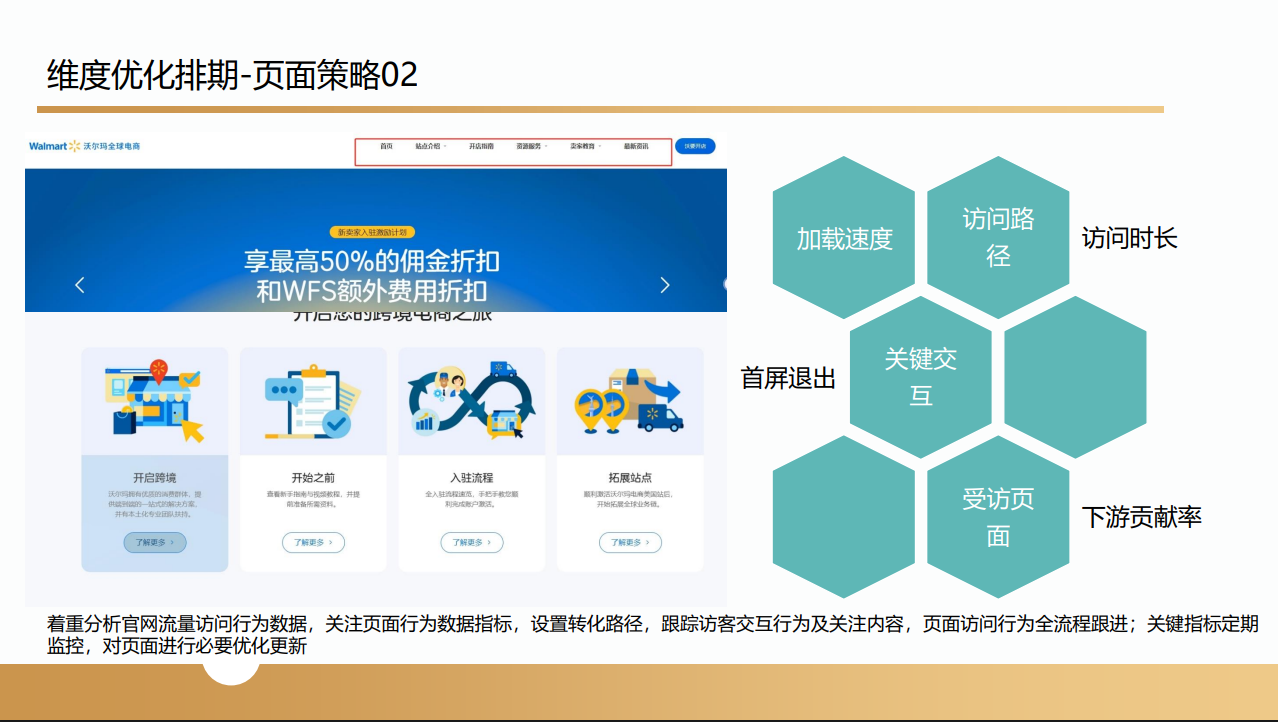Click the 下游贡献率 label
Viewport: 1278px width, 722px height.
(x=1142, y=517)
